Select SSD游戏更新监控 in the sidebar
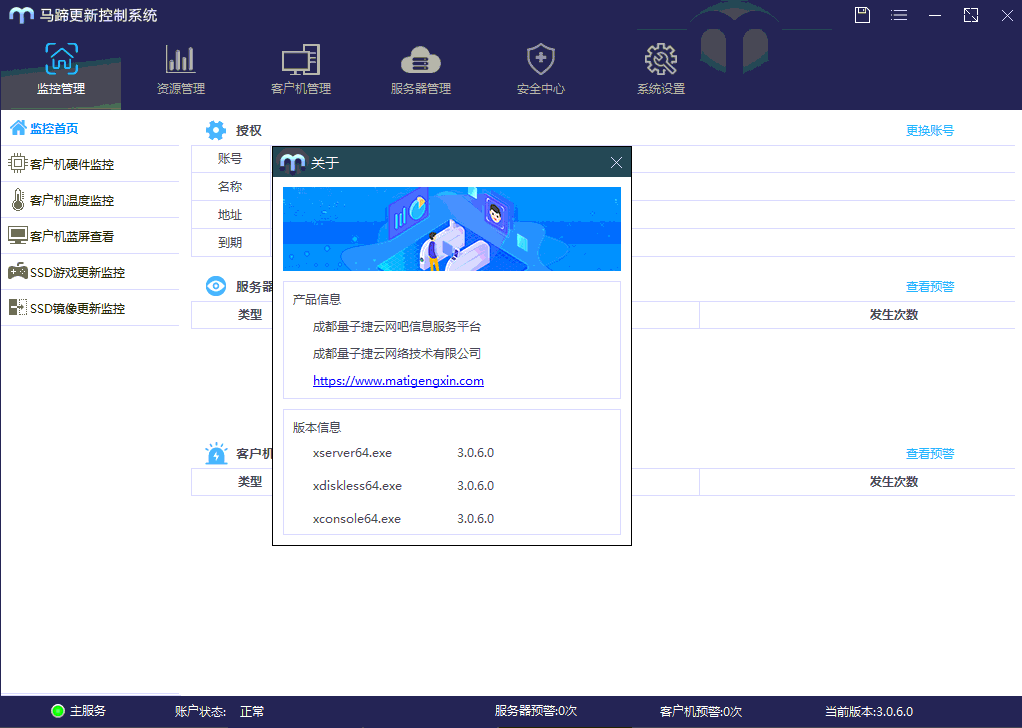 (x=90, y=271)
